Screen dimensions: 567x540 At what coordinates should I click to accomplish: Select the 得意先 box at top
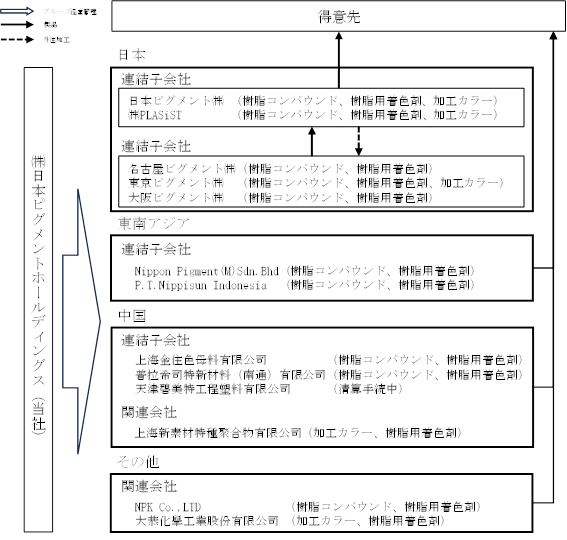click(338, 16)
